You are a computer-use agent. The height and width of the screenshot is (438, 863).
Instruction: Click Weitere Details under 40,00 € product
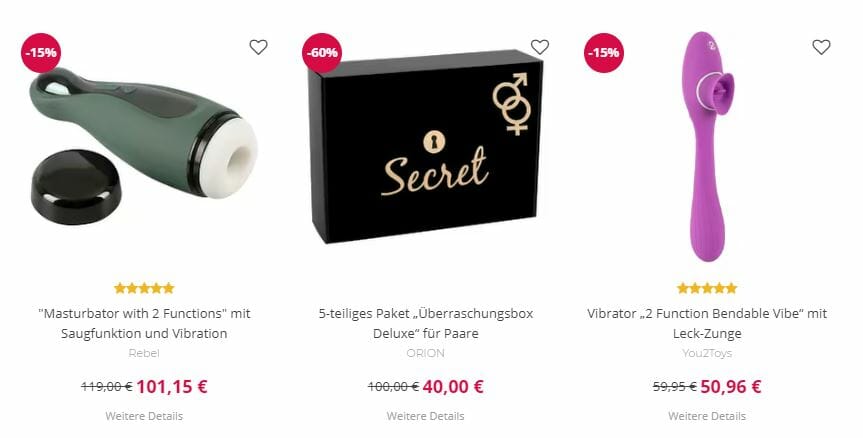(425, 416)
